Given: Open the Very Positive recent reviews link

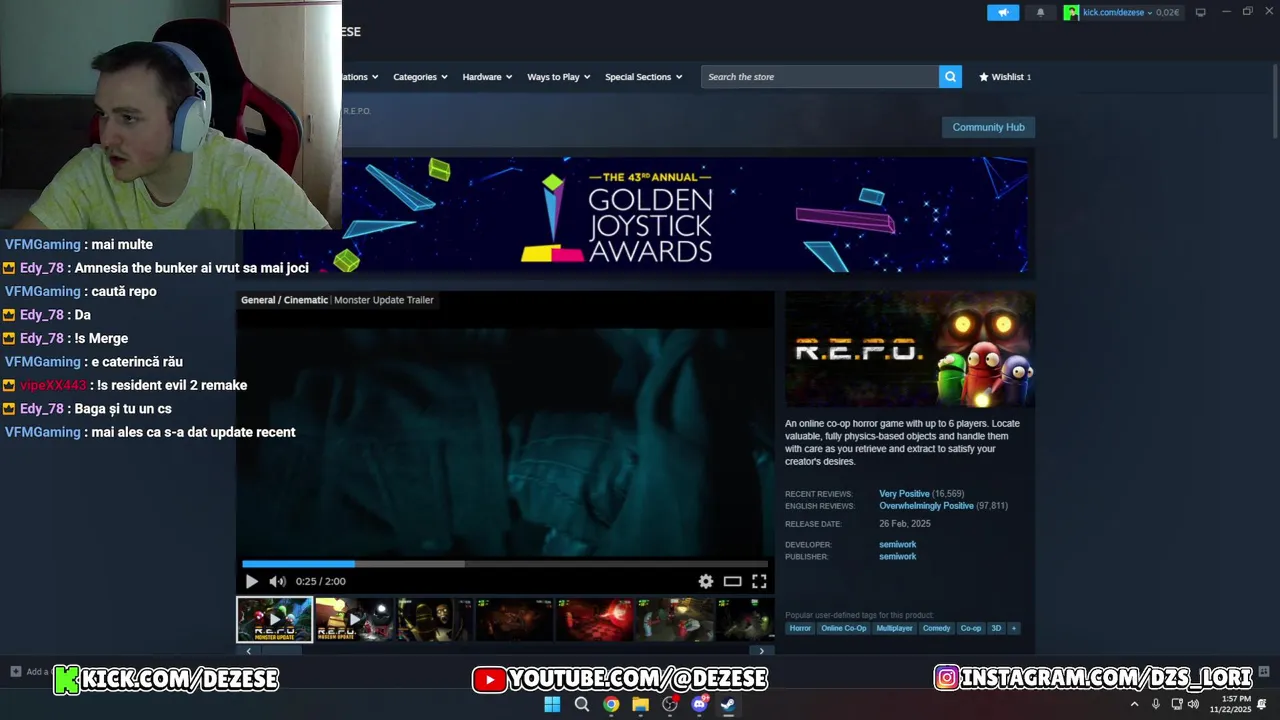Looking at the screenshot, I should point(904,494).
